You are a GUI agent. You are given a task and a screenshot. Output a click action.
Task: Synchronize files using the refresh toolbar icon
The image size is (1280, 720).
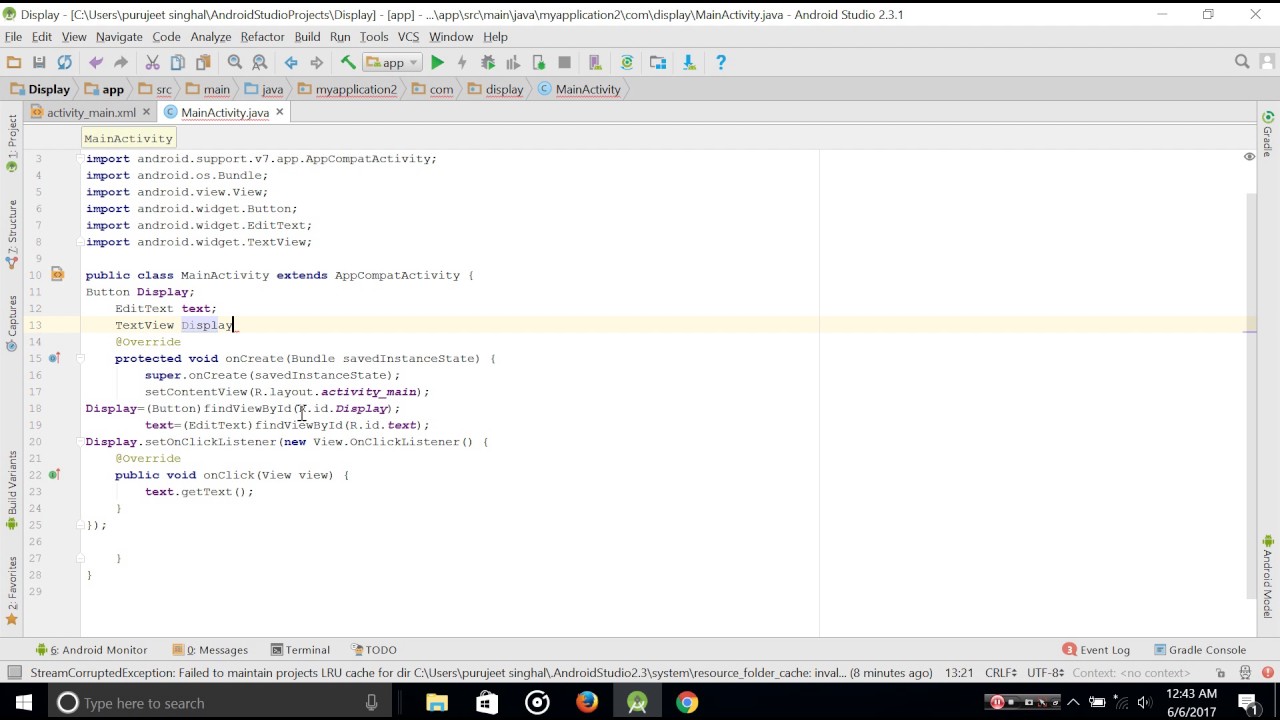click(64, 62)
